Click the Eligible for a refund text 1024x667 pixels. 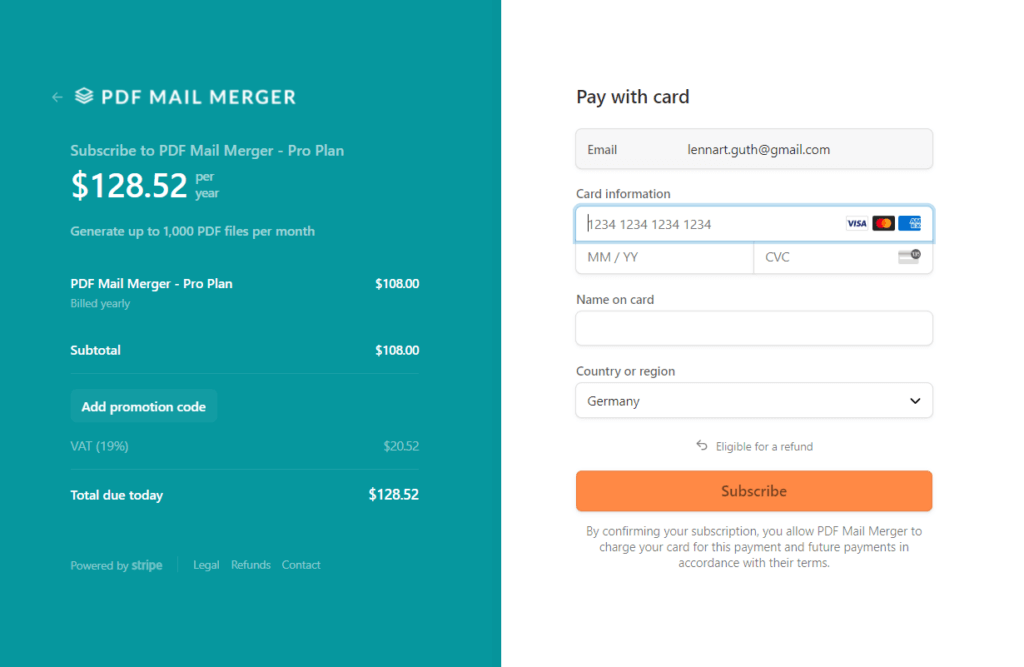pos(763,446)
